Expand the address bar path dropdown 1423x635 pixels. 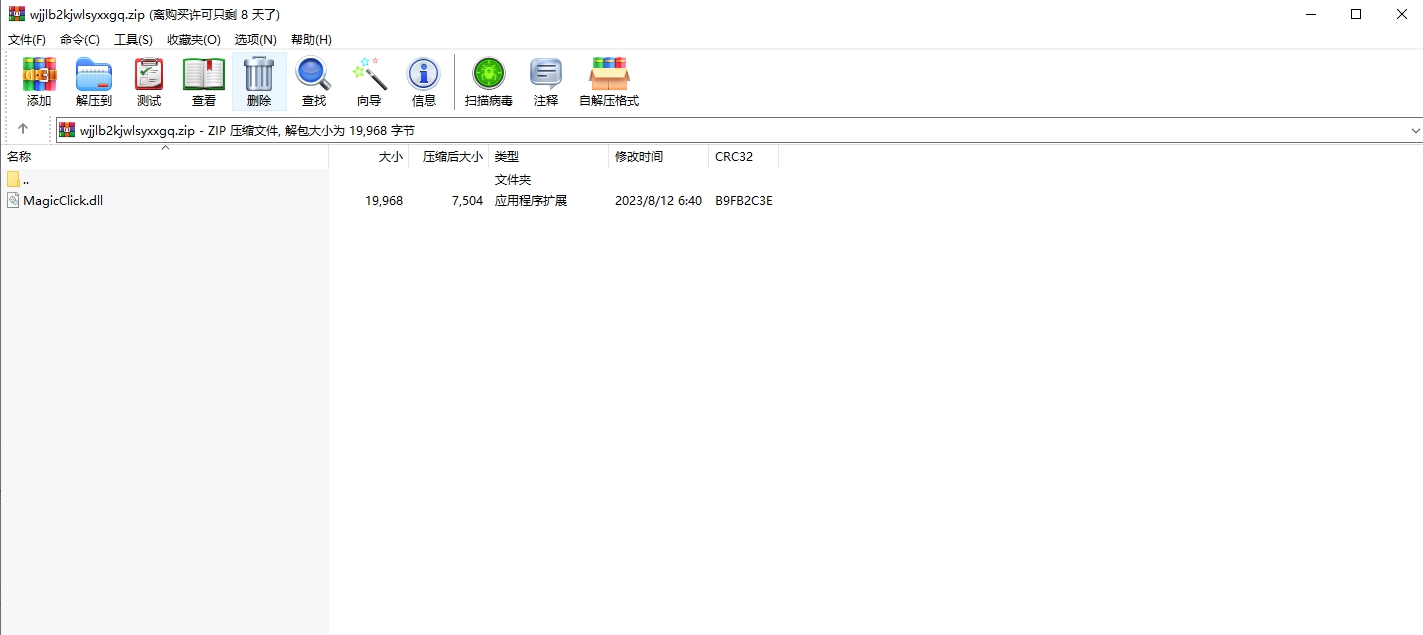click(x=1415, y=130)
